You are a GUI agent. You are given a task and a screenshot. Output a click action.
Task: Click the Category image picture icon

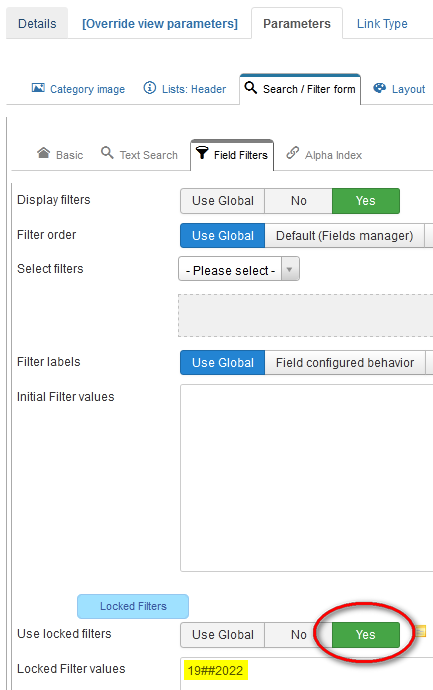[38, 88]
